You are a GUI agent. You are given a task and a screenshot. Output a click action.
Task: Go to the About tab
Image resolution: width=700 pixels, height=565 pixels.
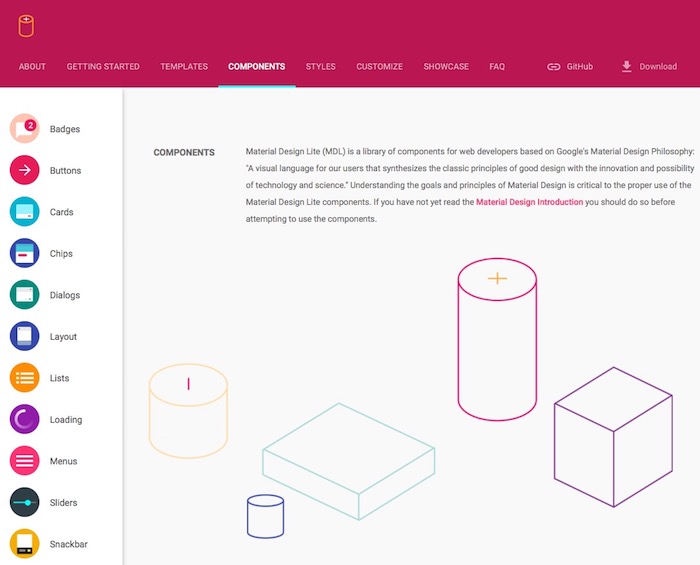pyautogui.click(x=32, y=66)
